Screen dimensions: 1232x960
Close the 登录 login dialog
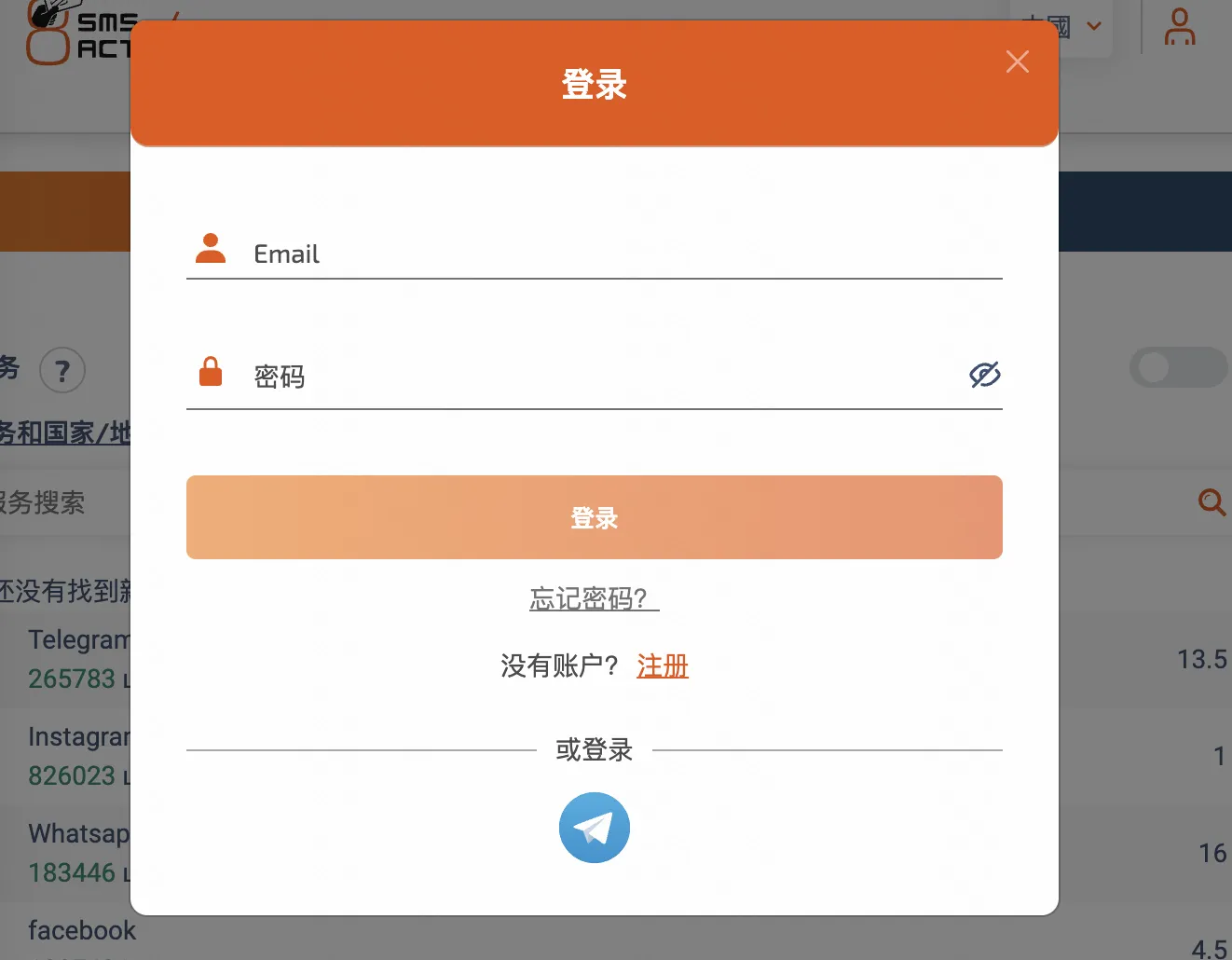click(1018, 62)
